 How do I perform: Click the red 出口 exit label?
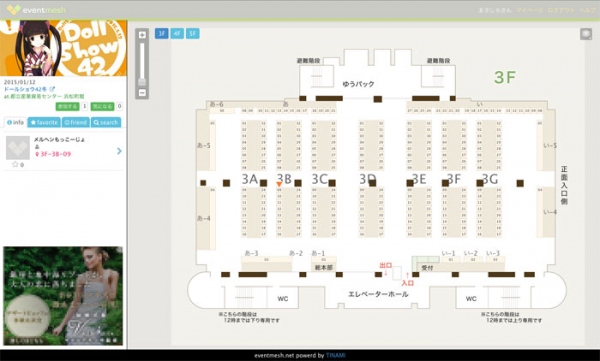(385, 265)
